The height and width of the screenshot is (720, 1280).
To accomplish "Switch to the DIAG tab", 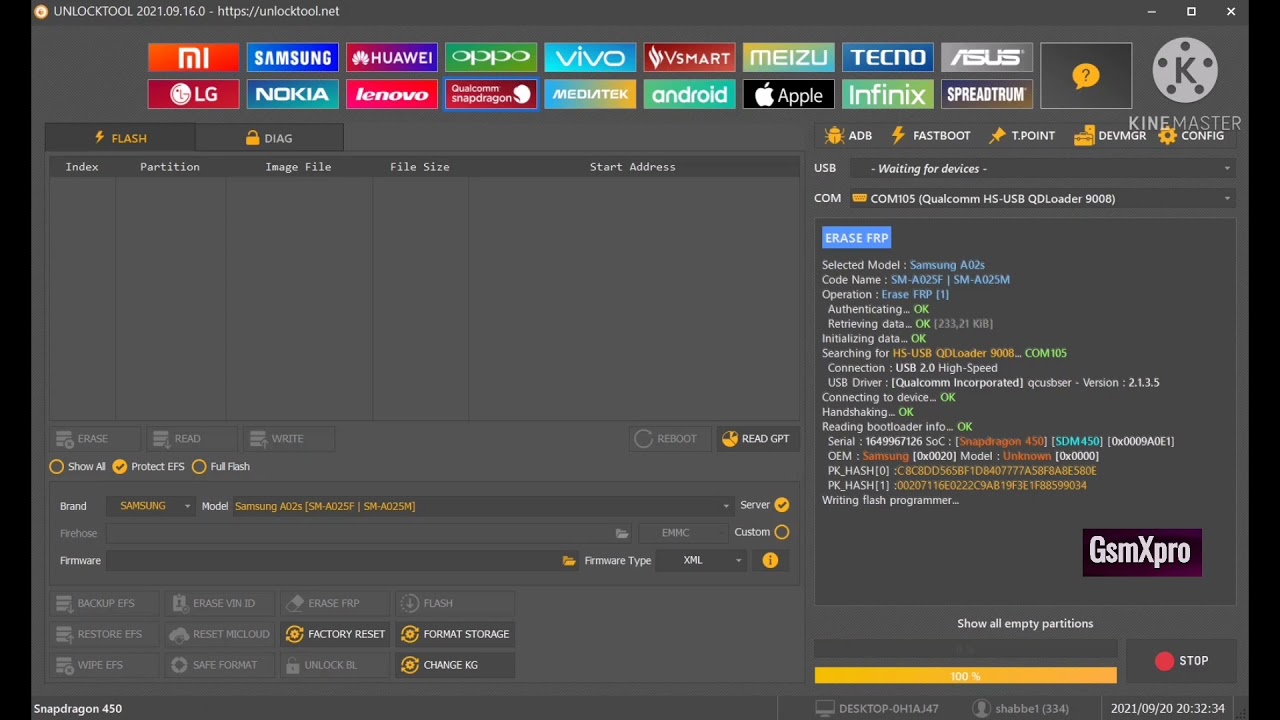I will 269,138.
